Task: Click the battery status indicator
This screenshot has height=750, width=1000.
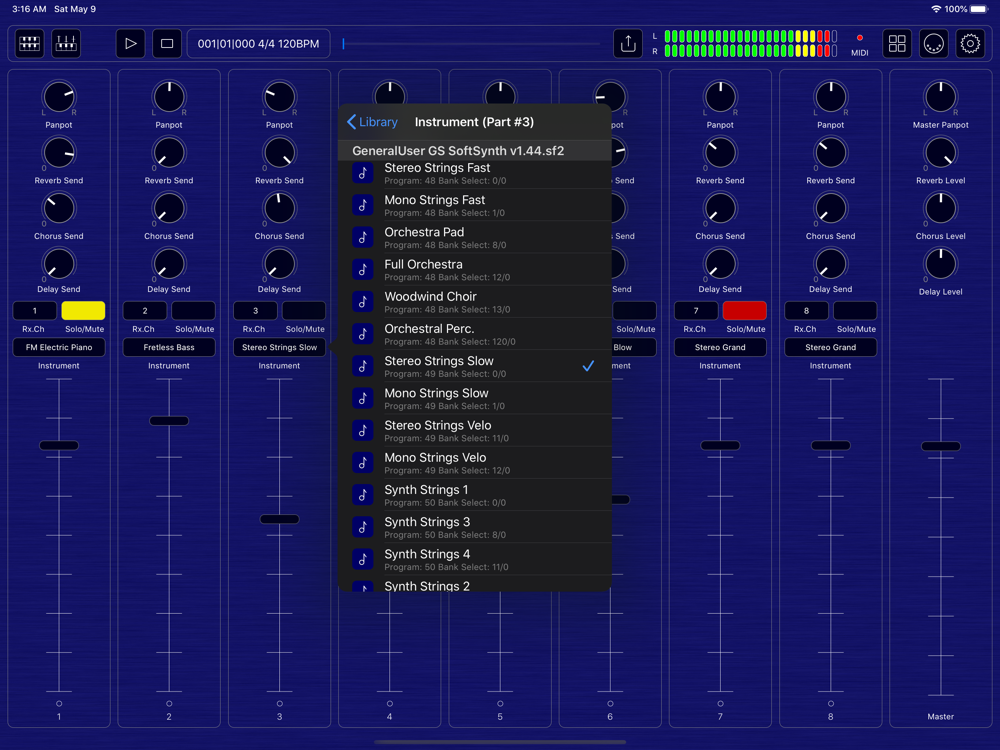Action: click(979, 9)
